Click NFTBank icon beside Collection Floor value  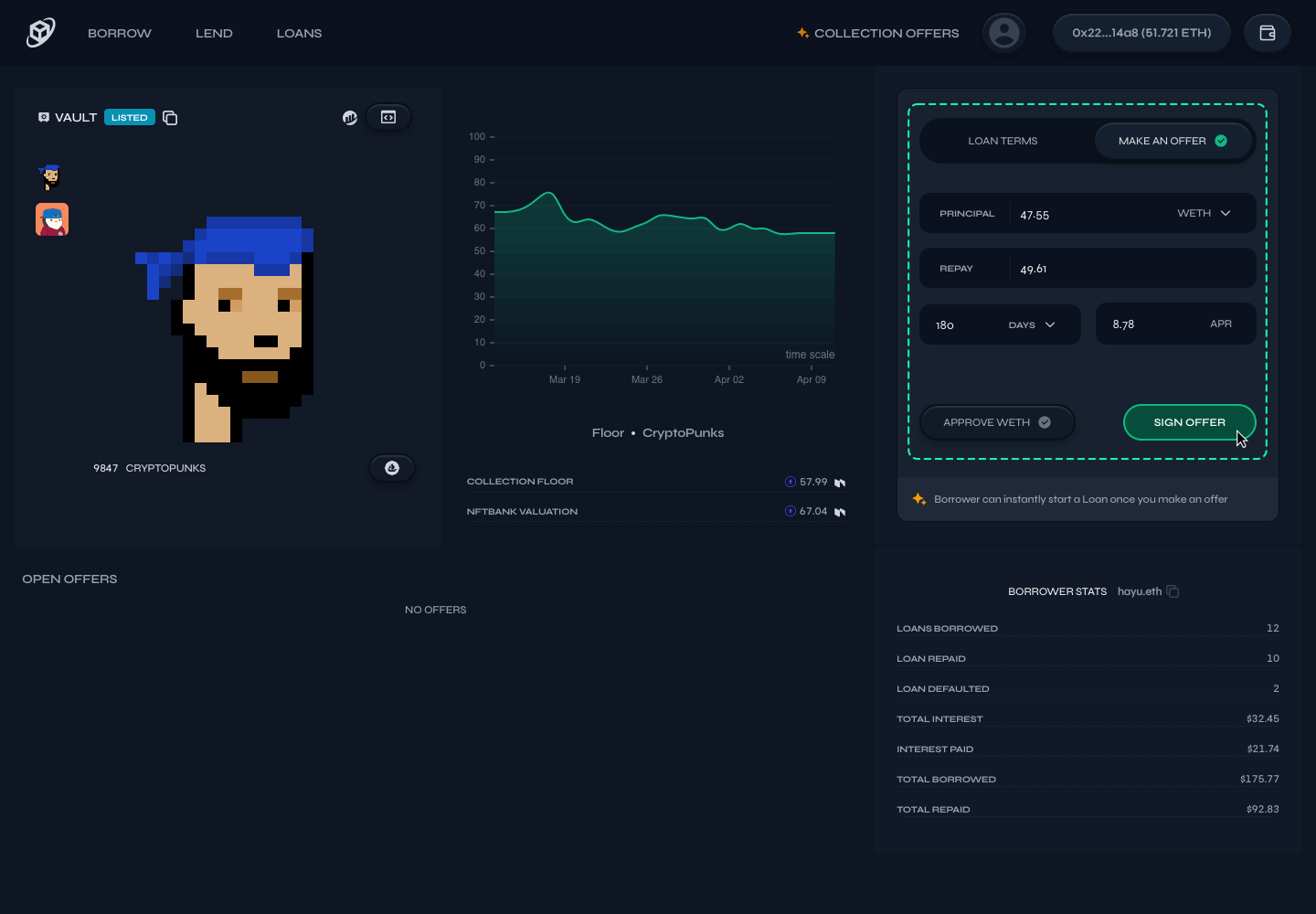pyautogui.click(x=840, y=483)
